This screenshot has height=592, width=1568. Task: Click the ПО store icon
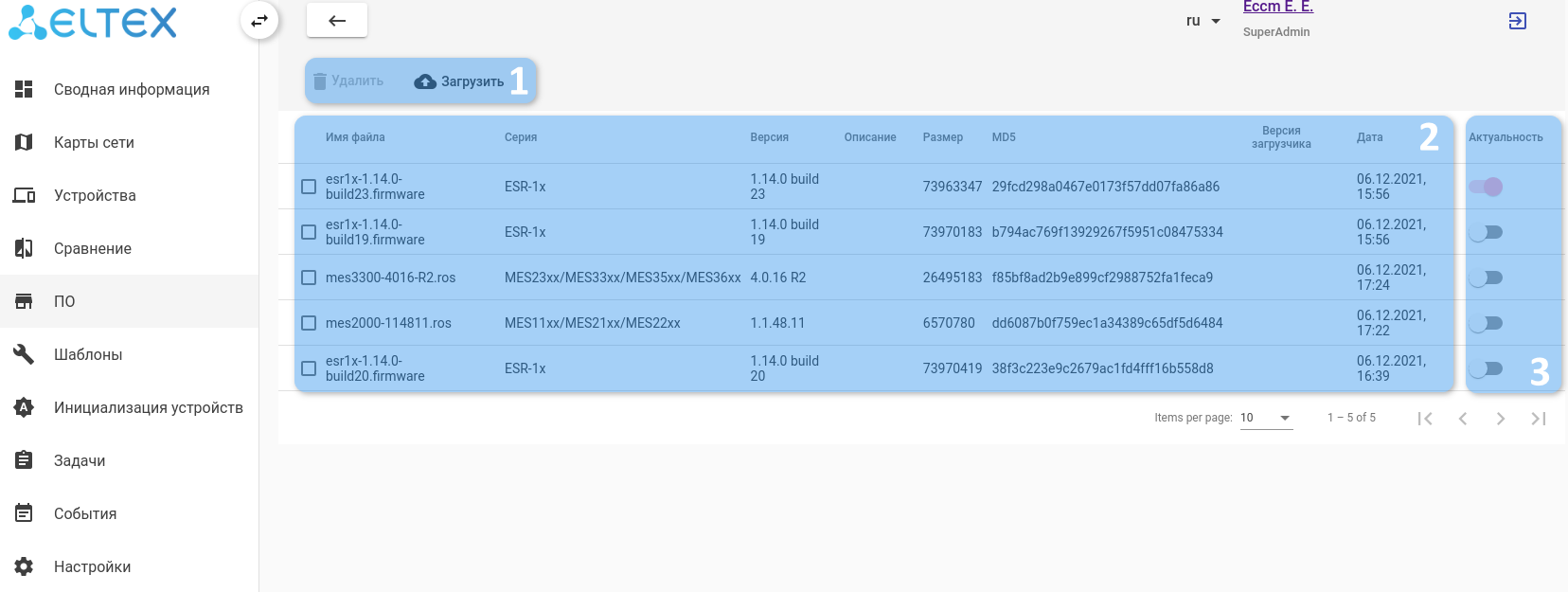[24, 301]
